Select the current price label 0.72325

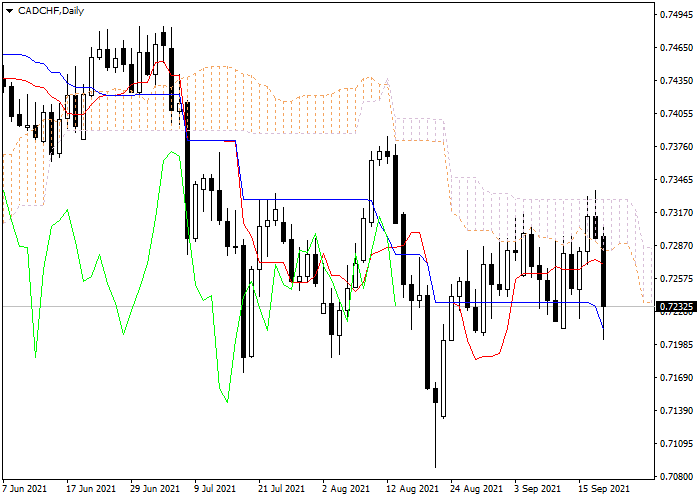click(676, 307)
